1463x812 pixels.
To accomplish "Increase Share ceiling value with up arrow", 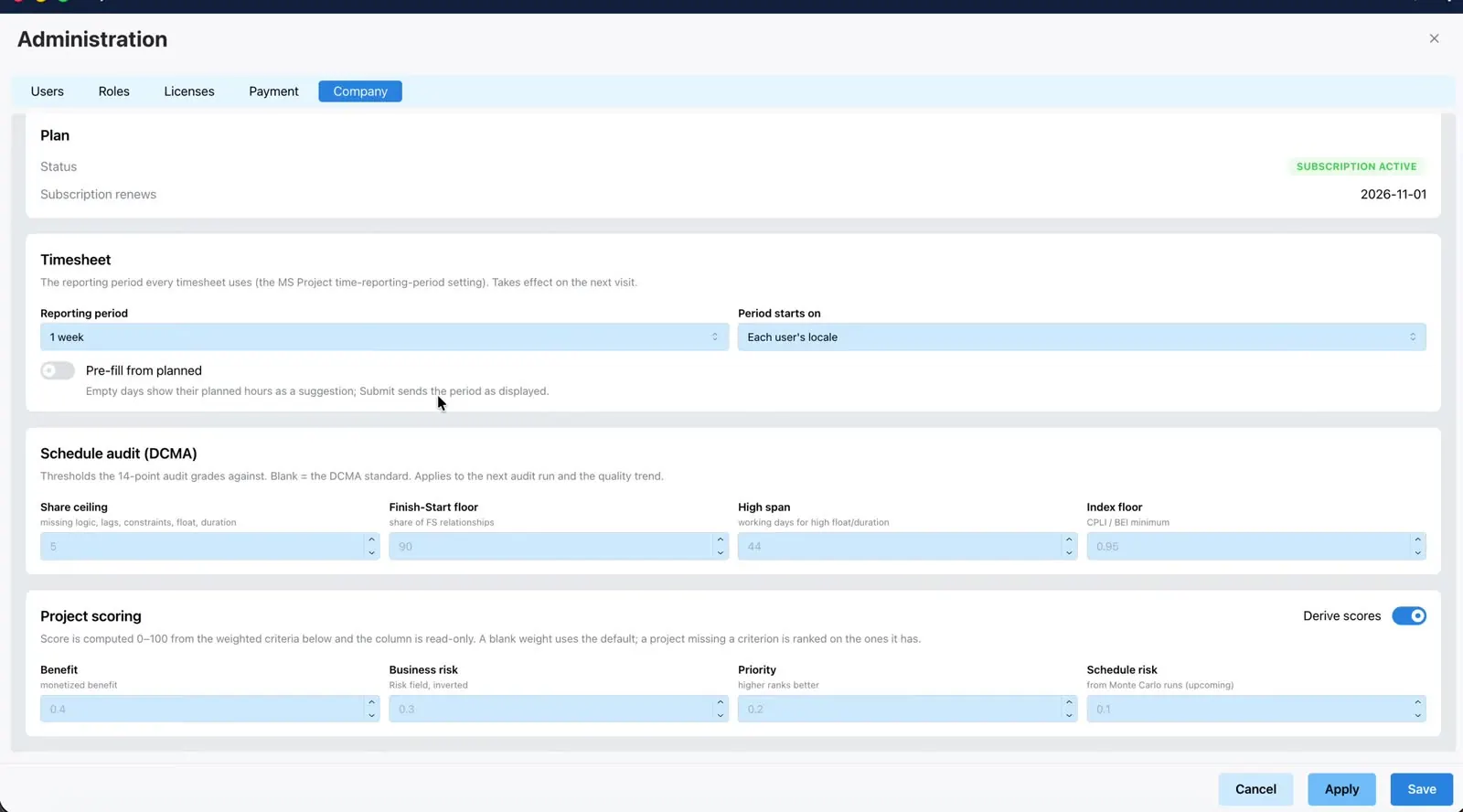I will pyautogui.click(x=371, y=540).
